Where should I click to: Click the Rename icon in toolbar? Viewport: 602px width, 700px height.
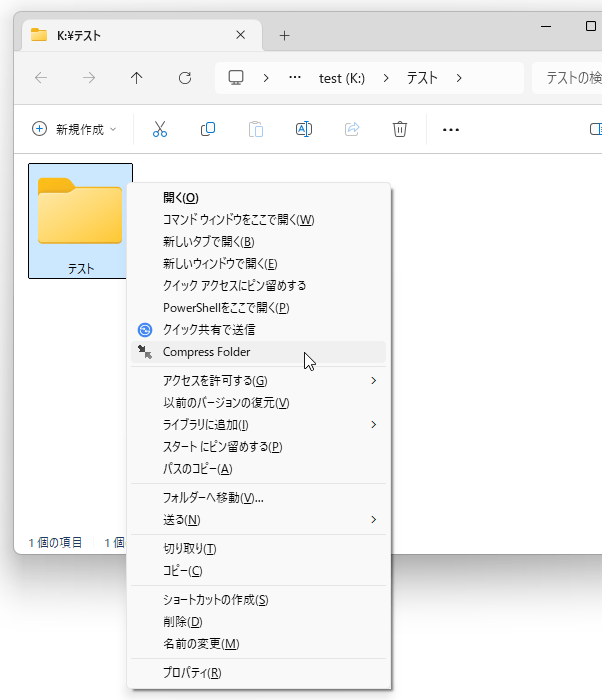pos(304,129)
